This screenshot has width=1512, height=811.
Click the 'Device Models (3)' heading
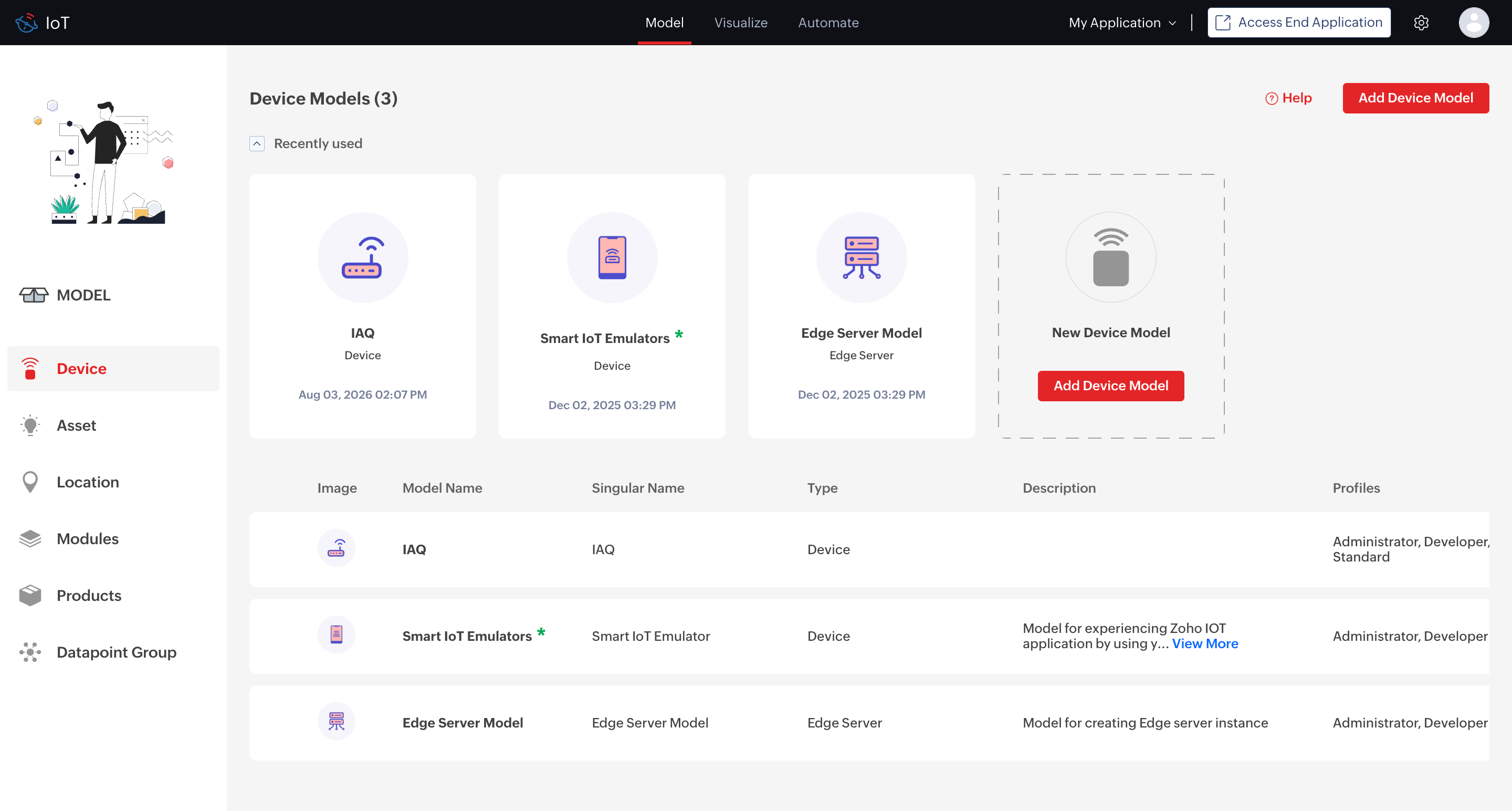tap(323, 98)
